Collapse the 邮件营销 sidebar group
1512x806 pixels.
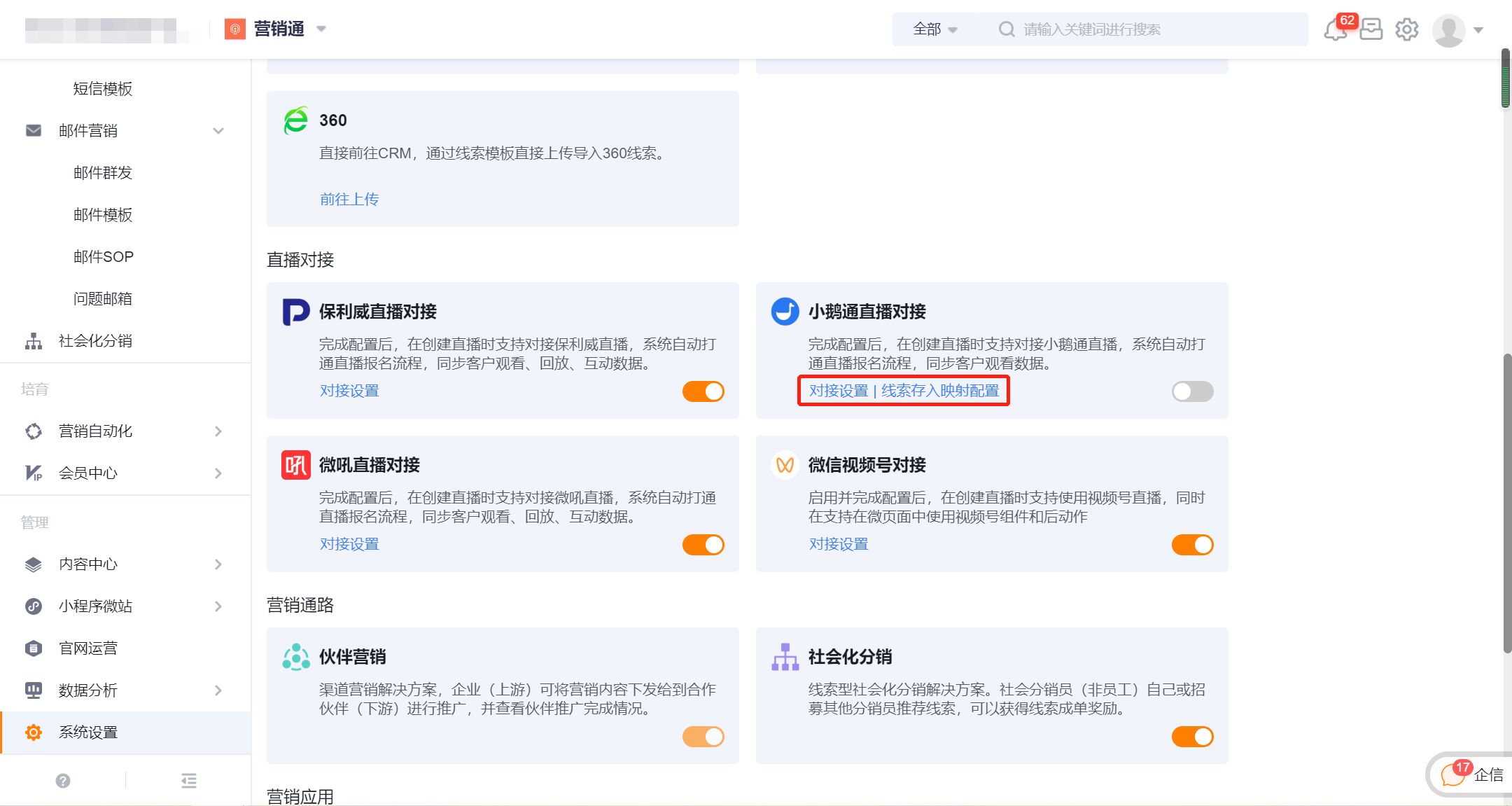pyautogui.click(x=218, y=131)
